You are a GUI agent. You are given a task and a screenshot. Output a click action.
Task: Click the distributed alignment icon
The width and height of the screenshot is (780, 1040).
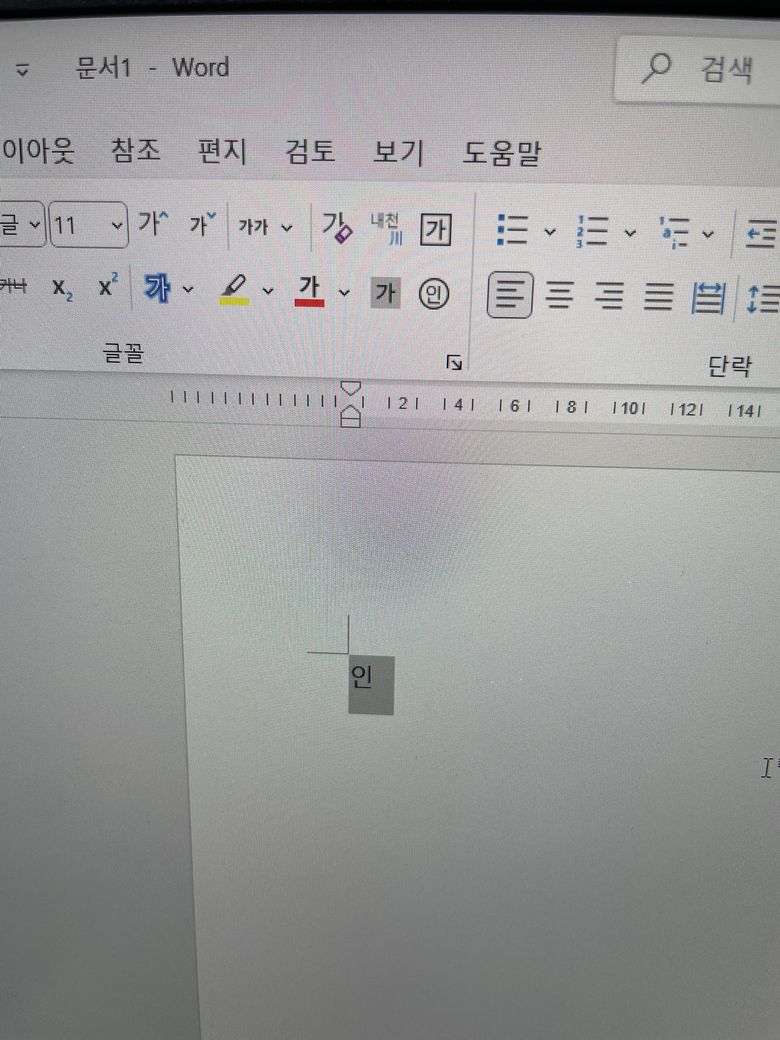708,296
